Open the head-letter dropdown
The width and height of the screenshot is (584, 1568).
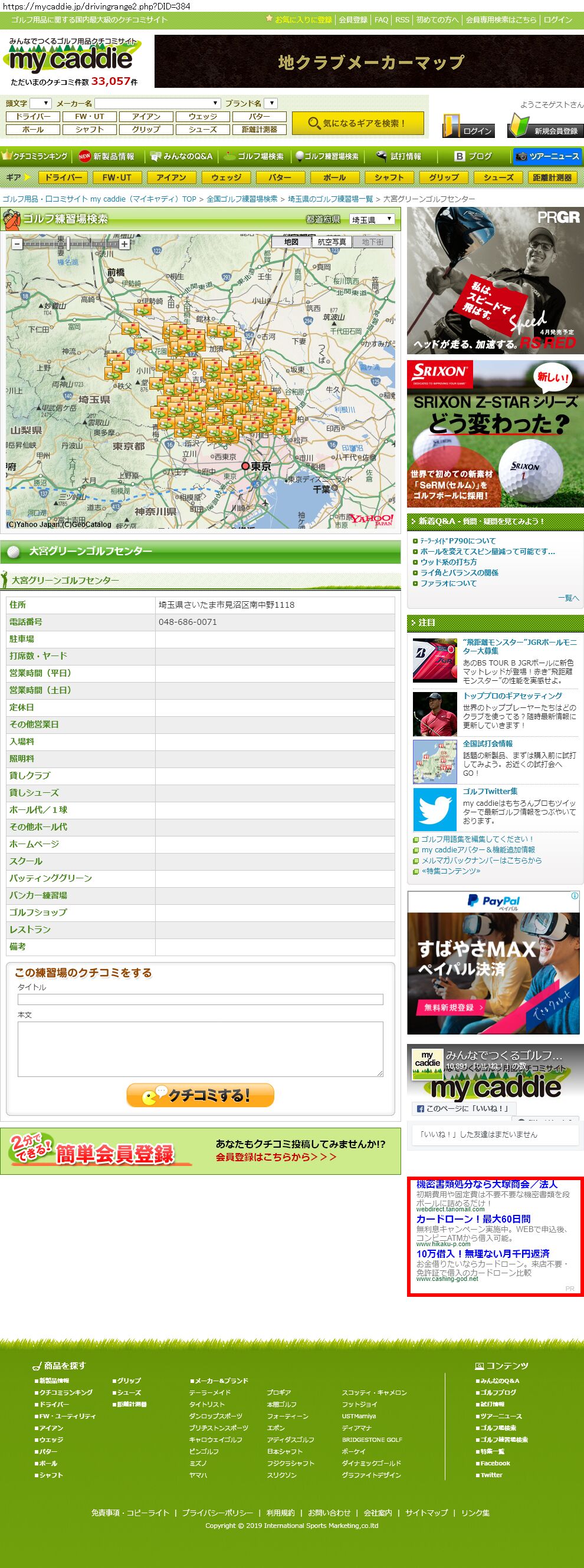(40, 104)
